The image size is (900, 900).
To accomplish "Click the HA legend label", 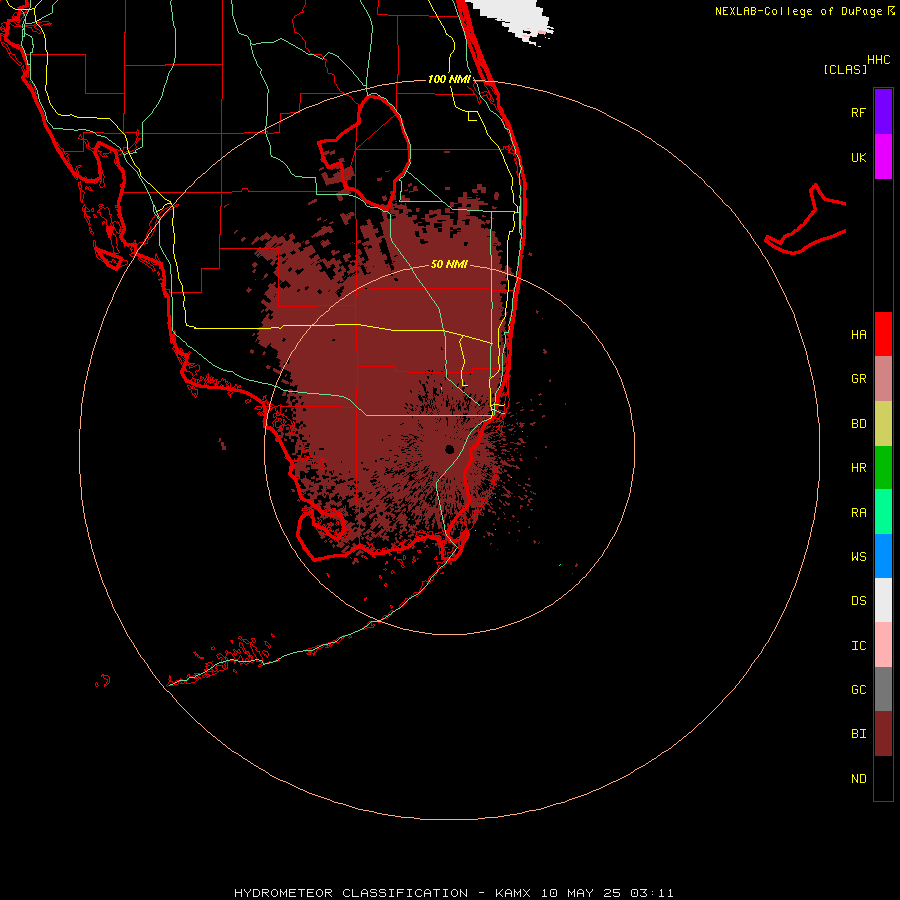I will click(x=858, y=335).
